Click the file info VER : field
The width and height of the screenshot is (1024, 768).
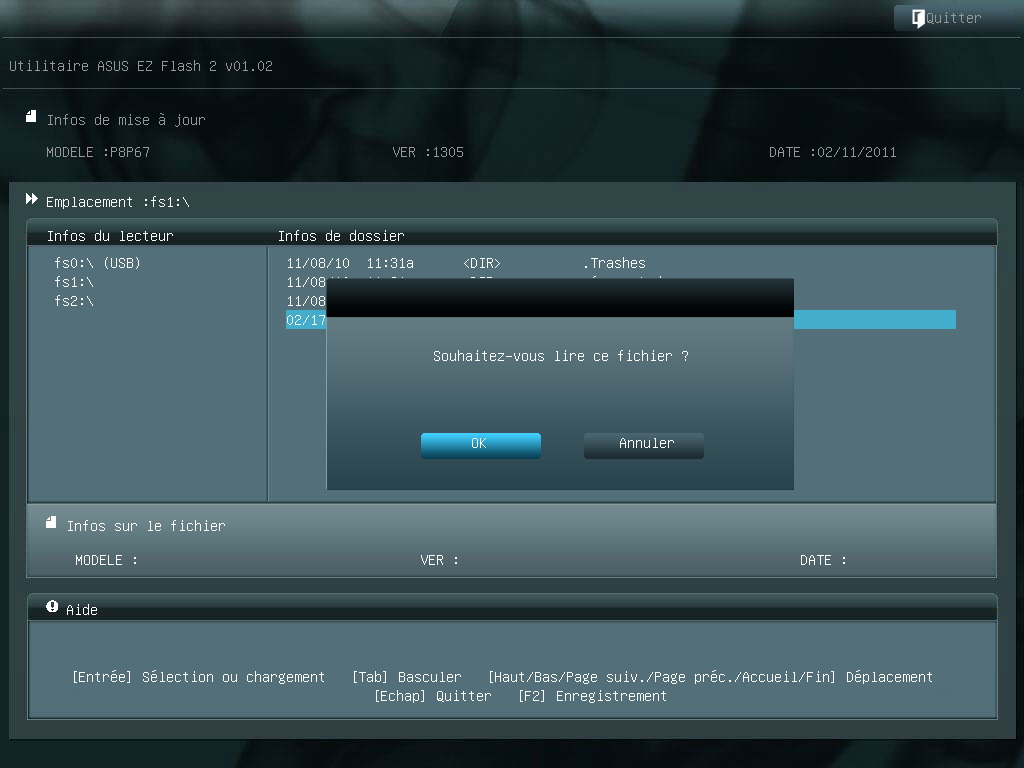[x=440, y=560]
